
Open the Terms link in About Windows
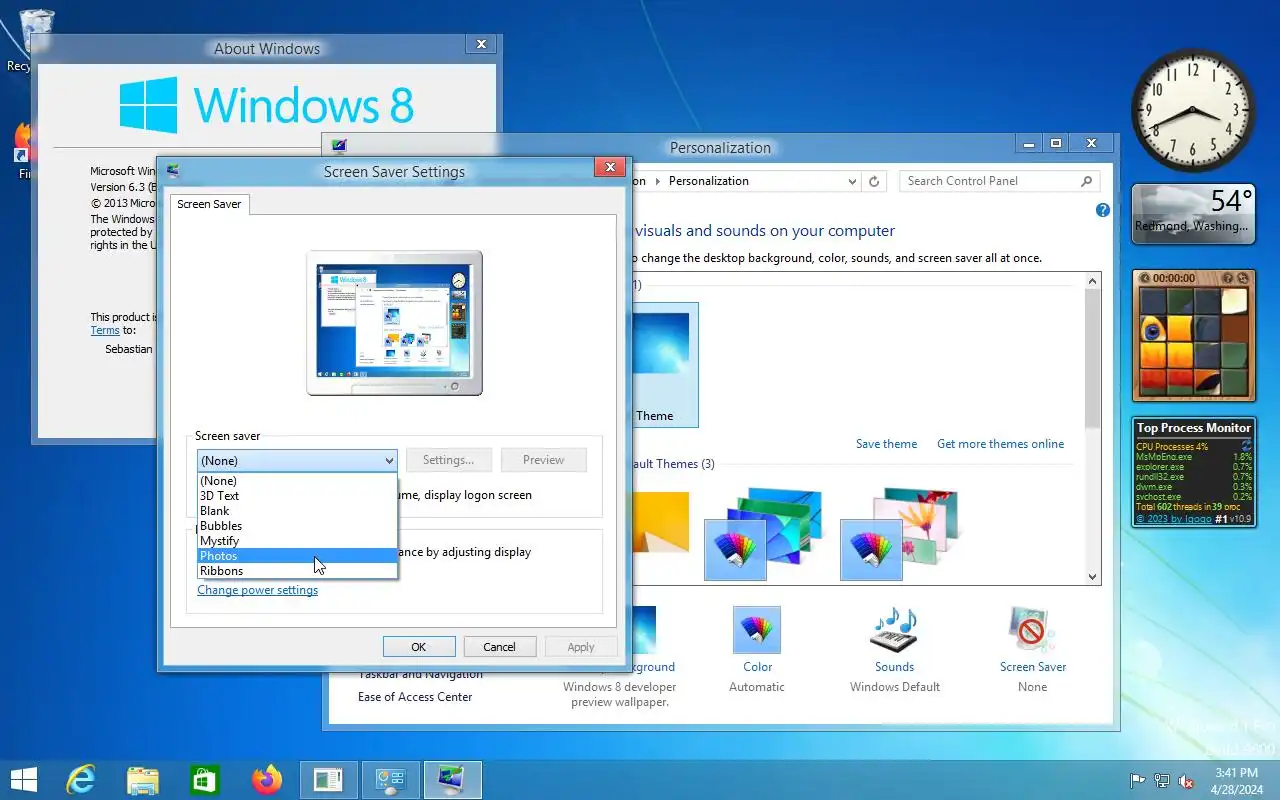coord(105,330)
